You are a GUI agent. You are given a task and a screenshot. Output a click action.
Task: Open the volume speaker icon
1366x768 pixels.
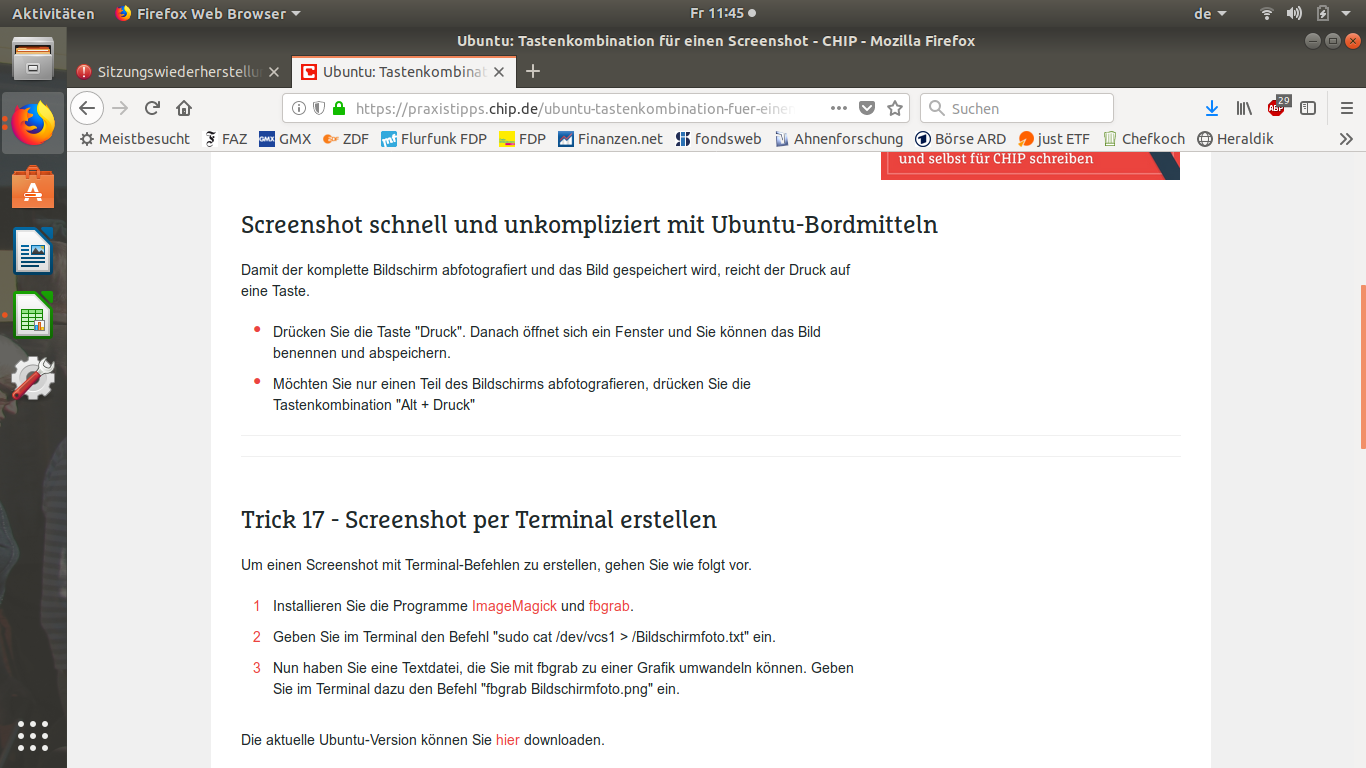click(x=1294, y=13)
